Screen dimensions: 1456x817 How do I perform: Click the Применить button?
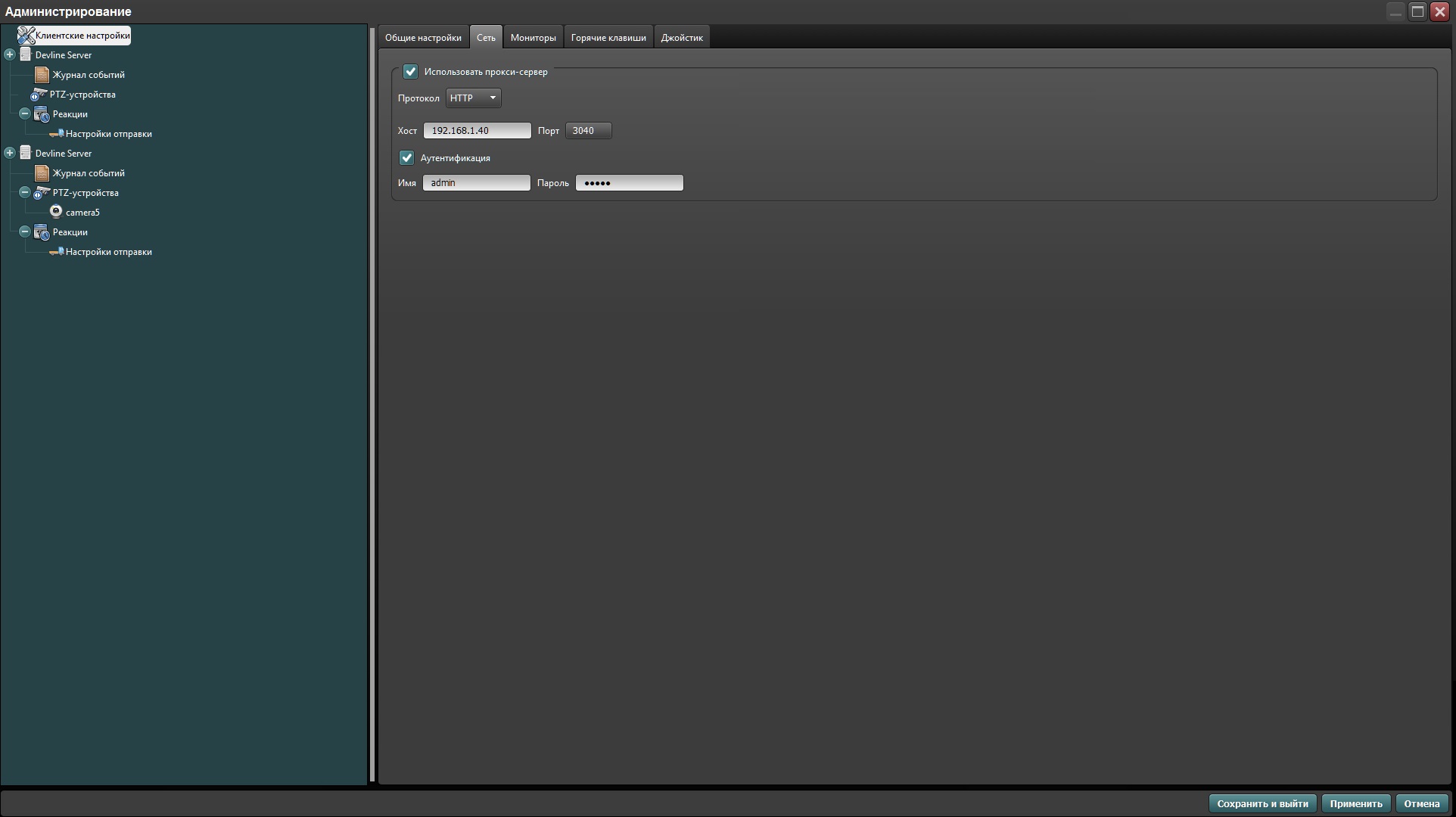[1356, 803]
